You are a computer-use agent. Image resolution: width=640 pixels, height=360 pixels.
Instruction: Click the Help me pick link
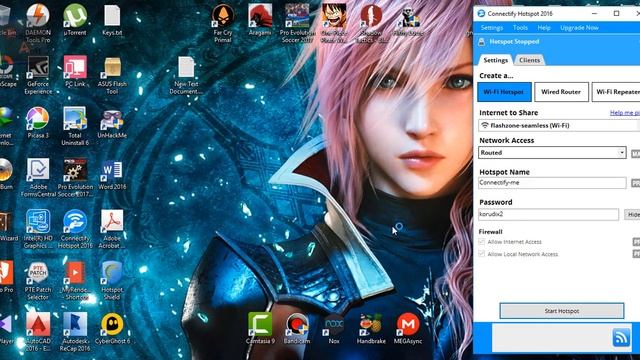click(625, 113)
